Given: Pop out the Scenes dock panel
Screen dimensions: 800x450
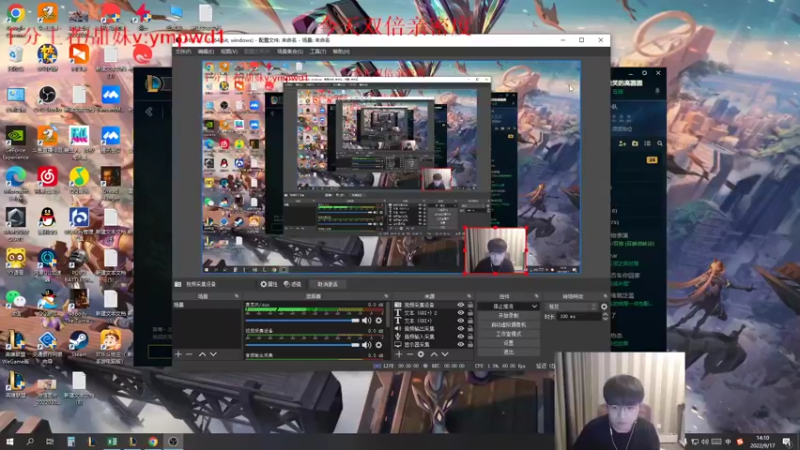Looking at the screenshot, I should (x=236, y=296).
